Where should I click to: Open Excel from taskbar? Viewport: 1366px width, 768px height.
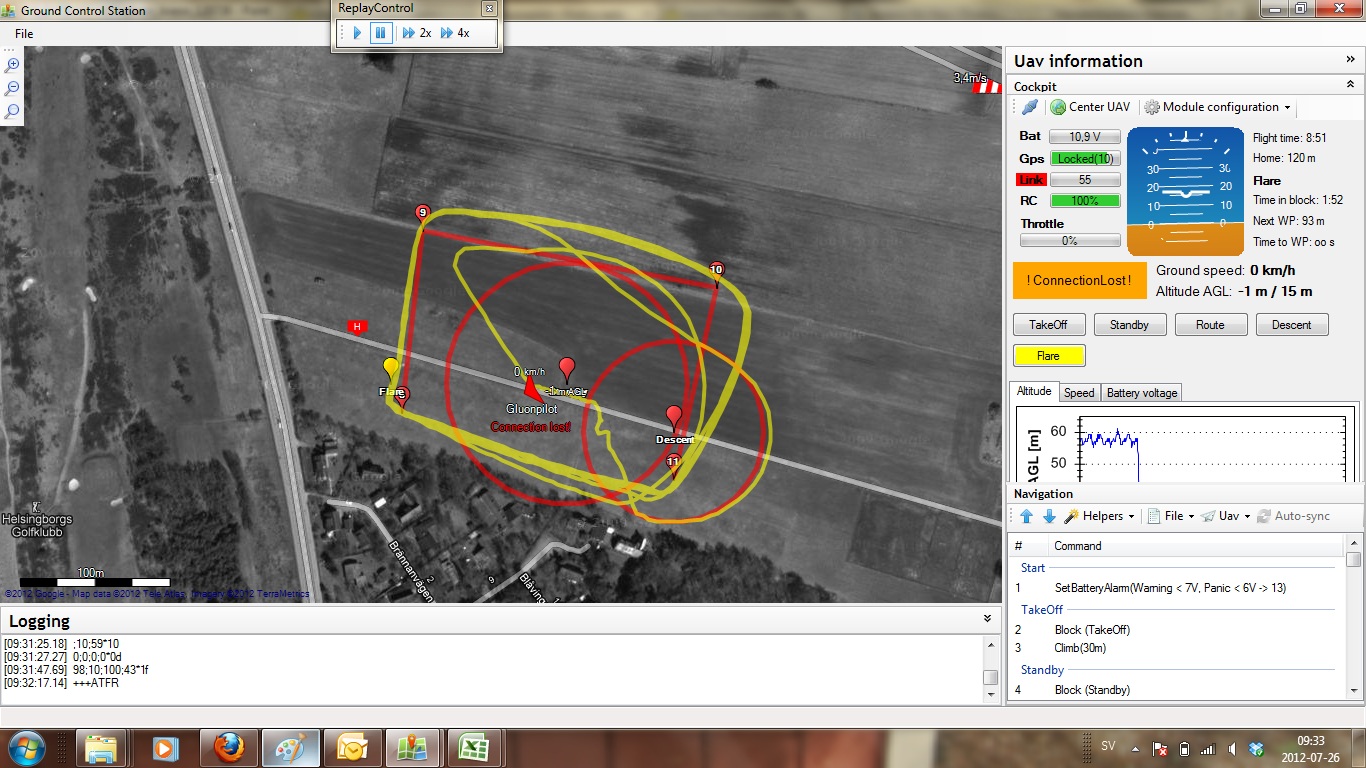[473, 748]
